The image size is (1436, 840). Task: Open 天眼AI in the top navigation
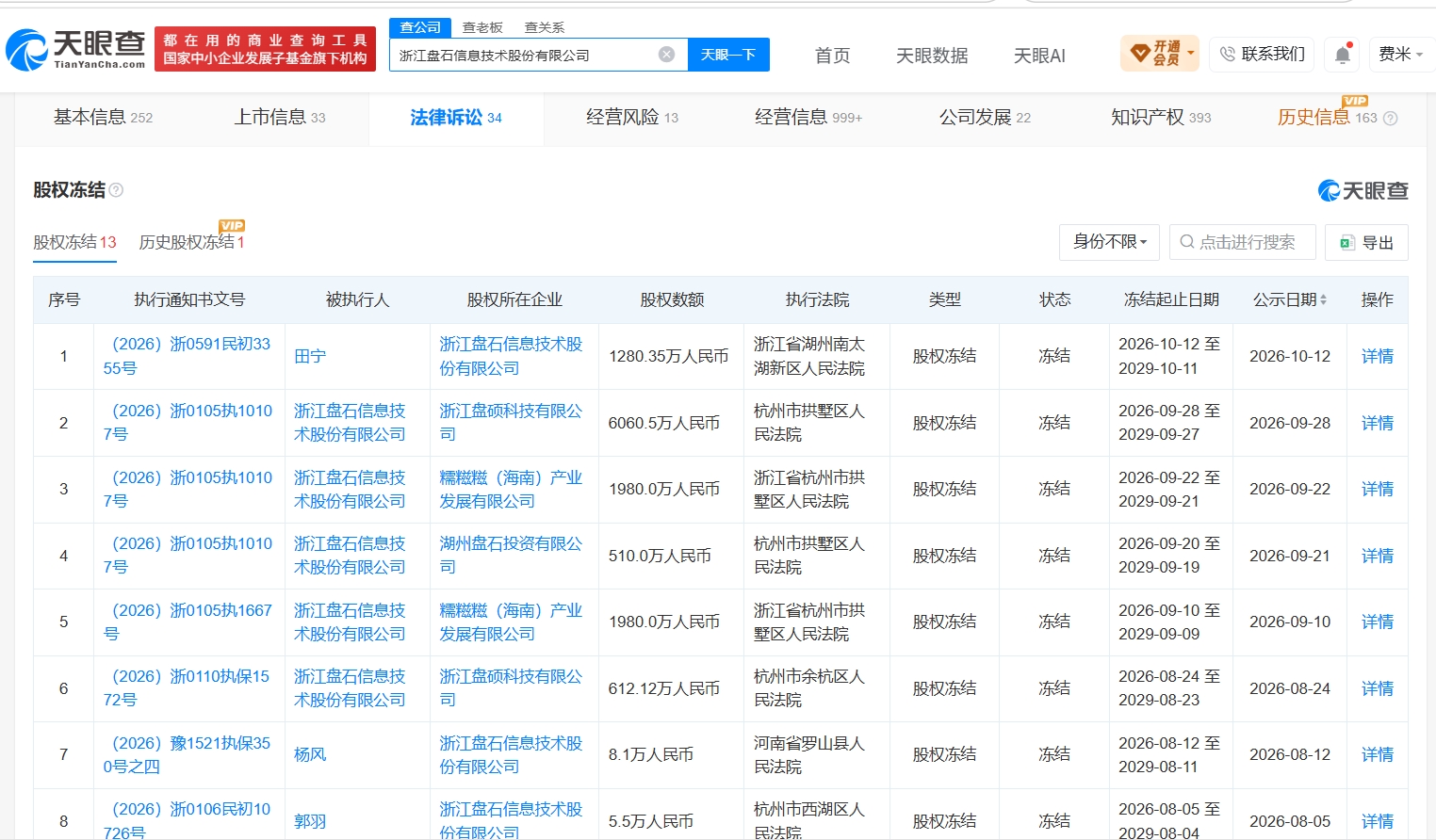1039,56
